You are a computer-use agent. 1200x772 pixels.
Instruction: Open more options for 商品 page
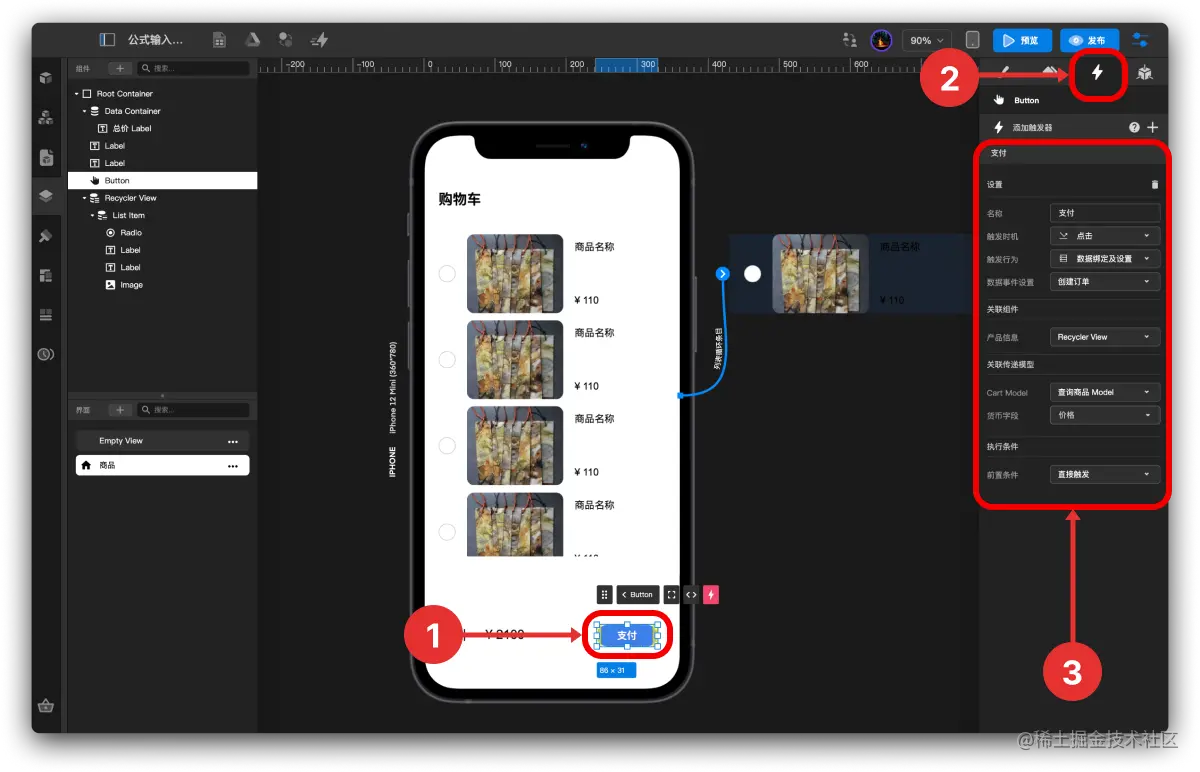[x=233, y=466]
